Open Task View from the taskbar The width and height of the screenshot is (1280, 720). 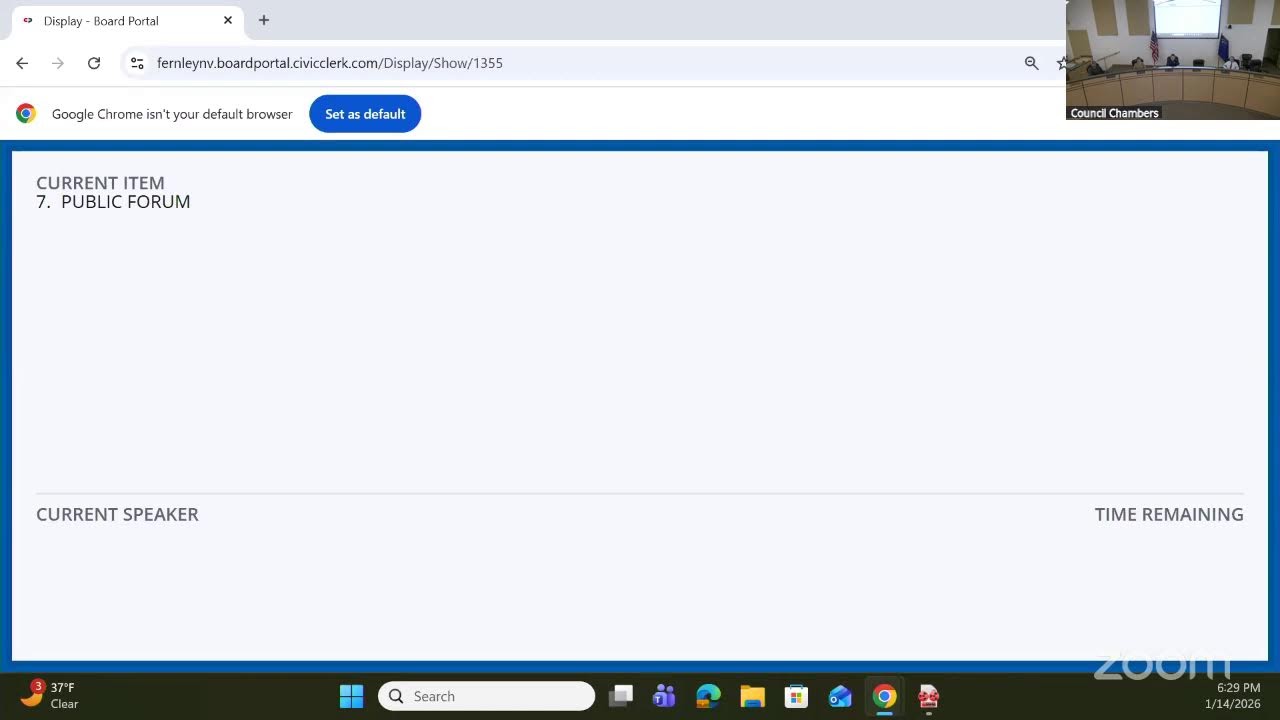pos(621,696)
